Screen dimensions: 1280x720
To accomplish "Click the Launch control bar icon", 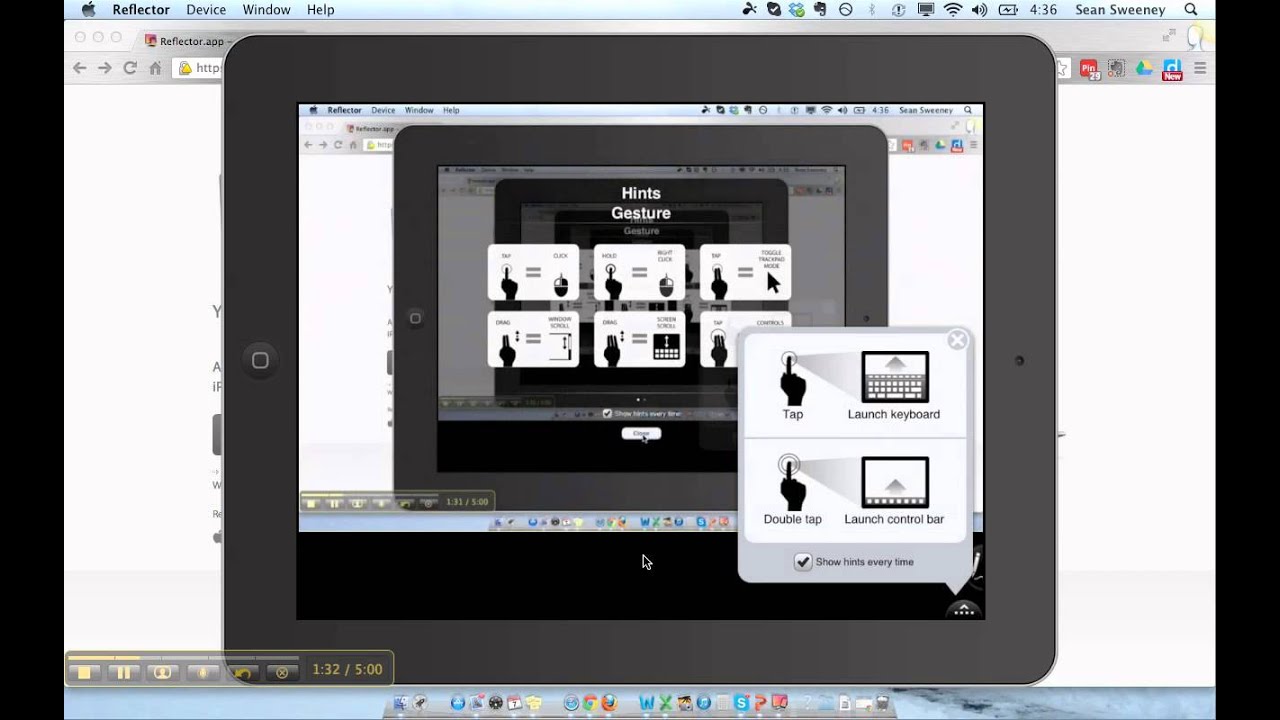I will point(895,482).
